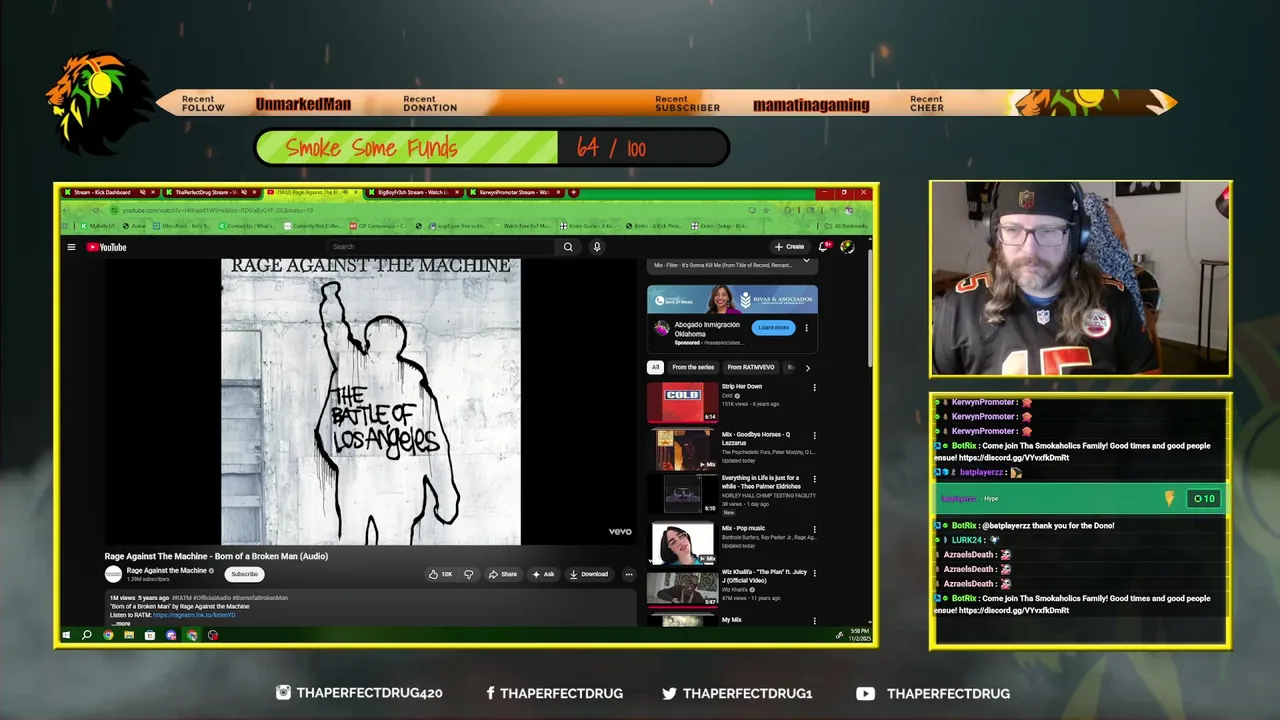Open a new browser tab with plus button
Image resolution: width=1280 pixels, height=720 pixels.
[573, 192]
